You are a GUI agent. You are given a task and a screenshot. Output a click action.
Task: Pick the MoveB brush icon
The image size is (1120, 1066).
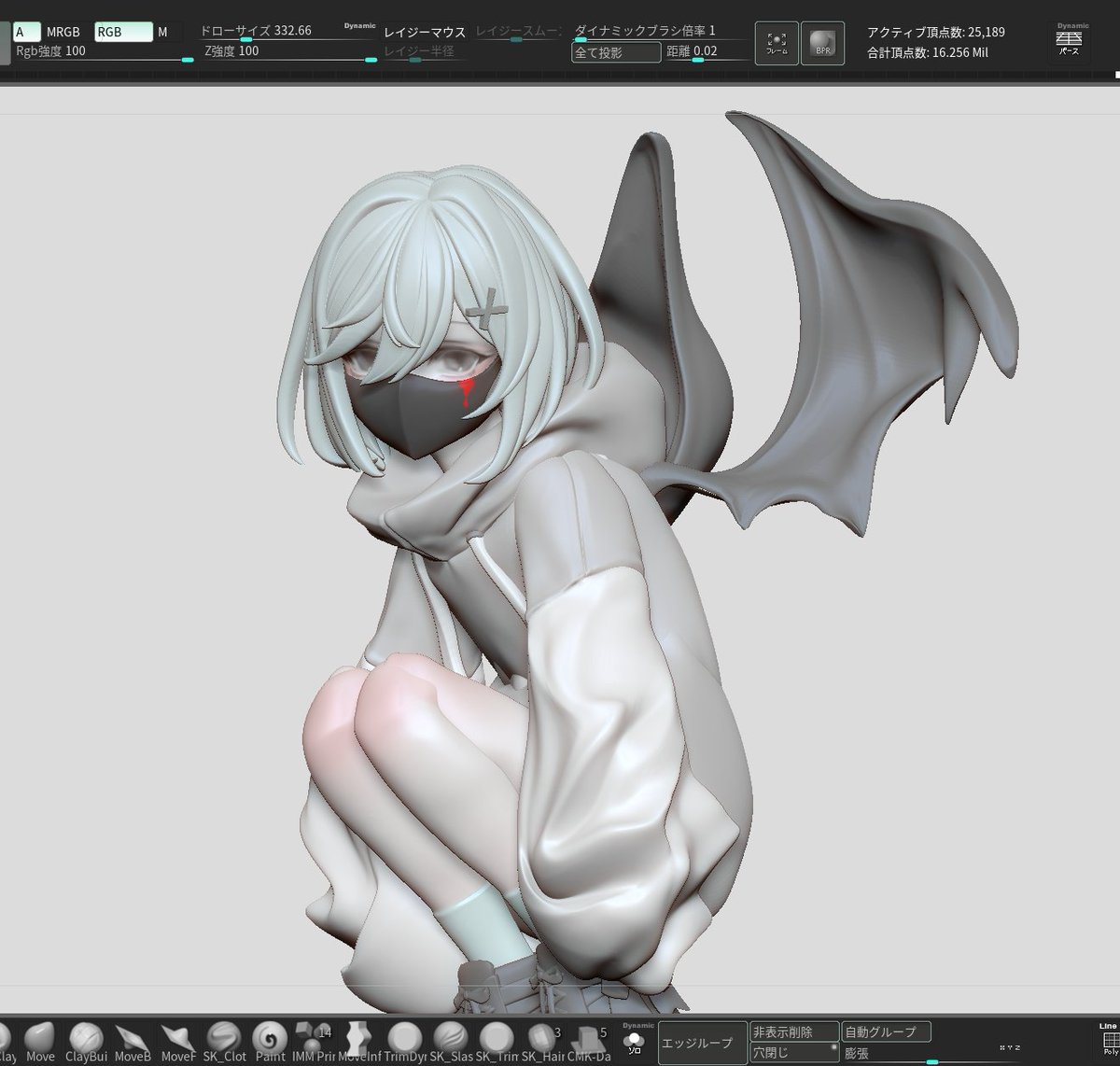click(133, 1042)
